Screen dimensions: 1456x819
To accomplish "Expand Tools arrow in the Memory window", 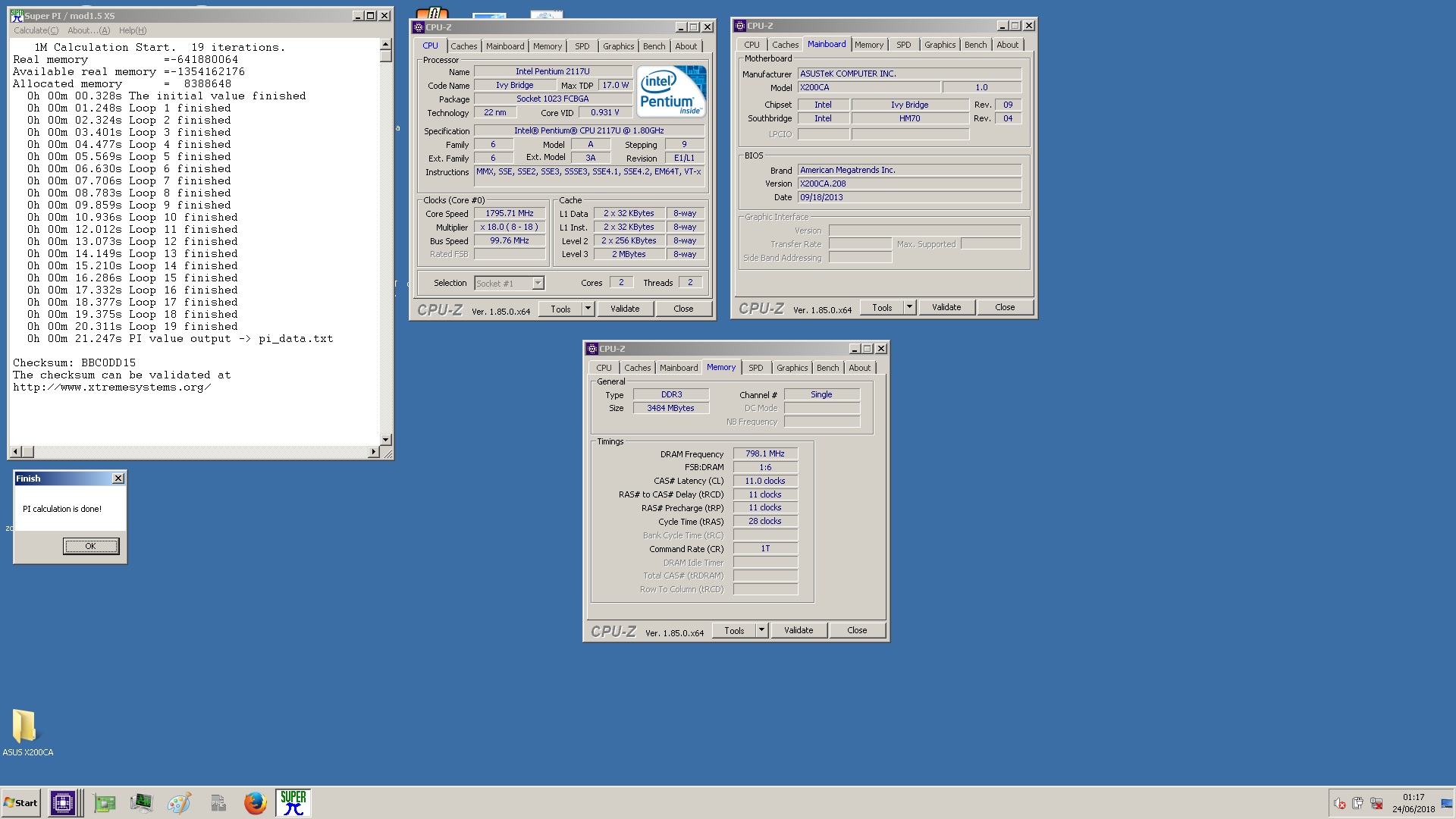I will point(761,630).
